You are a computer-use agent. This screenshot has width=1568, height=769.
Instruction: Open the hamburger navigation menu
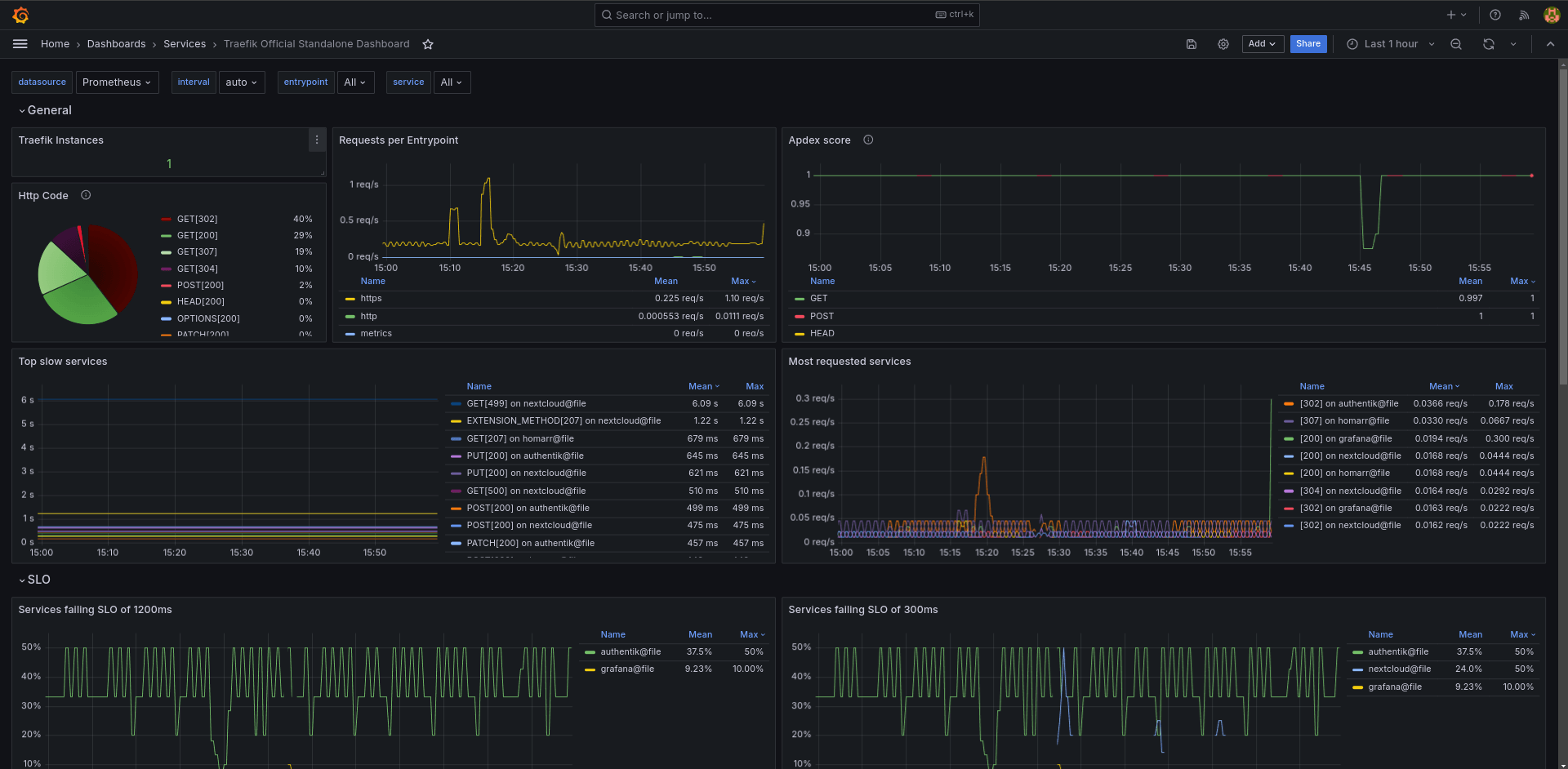pyautogui.click(x=20, y=44)
